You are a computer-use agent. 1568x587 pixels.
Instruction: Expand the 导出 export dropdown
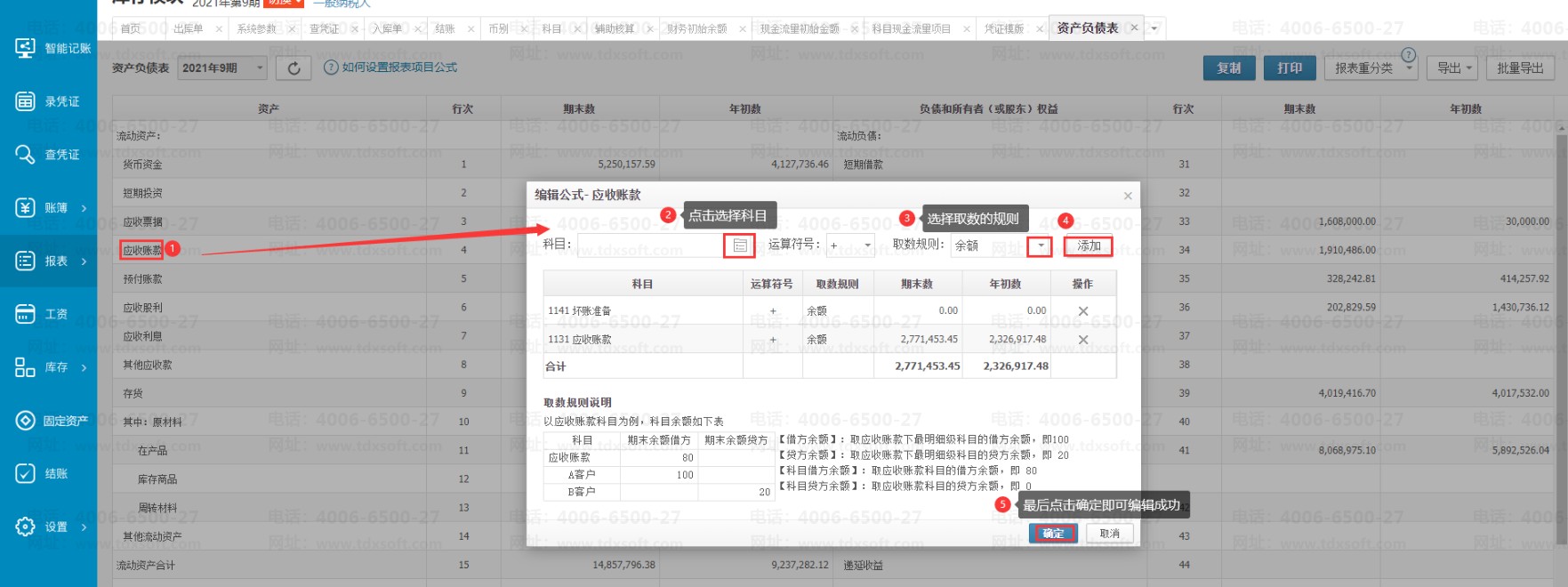coord(1454,68)
